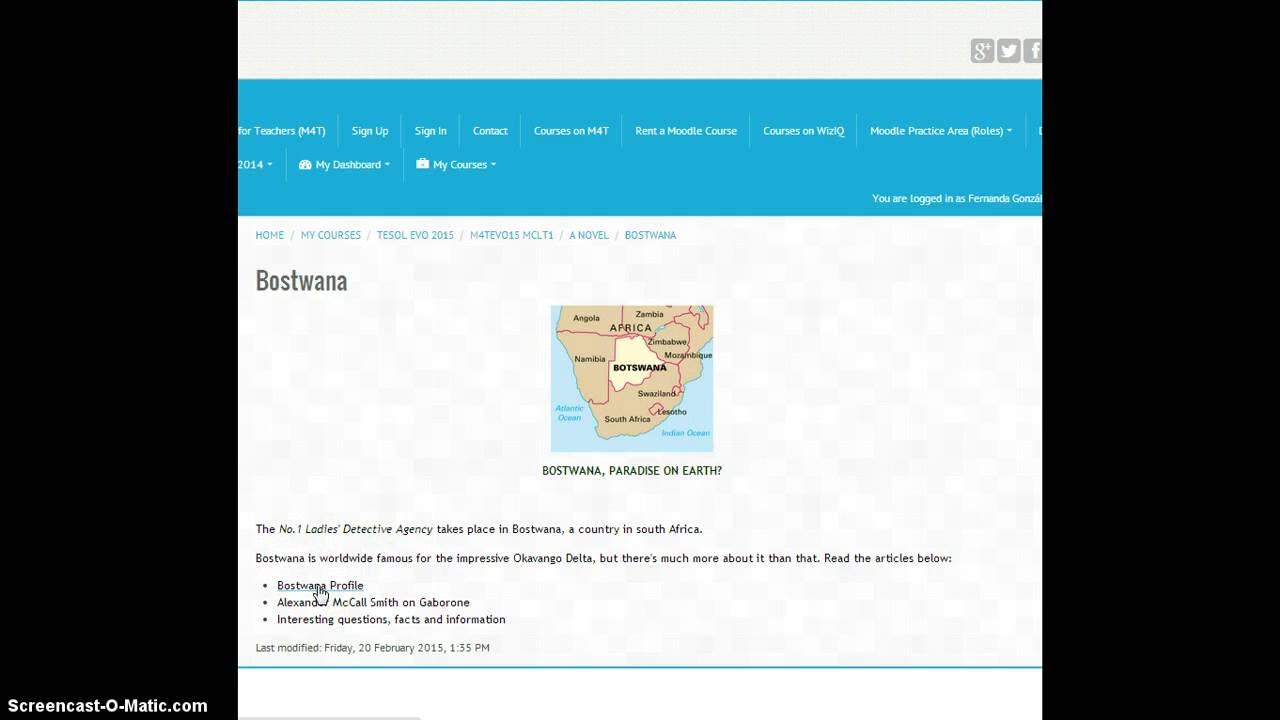Open Rent a Moodle Course

tap(686, 131)
